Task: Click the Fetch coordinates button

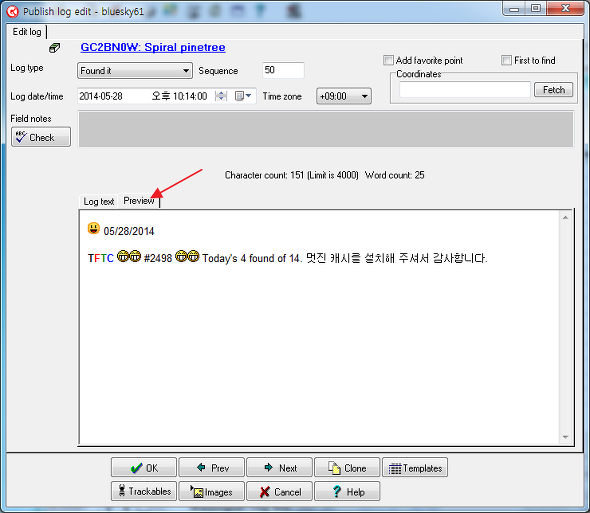Action: pos(554,90)
